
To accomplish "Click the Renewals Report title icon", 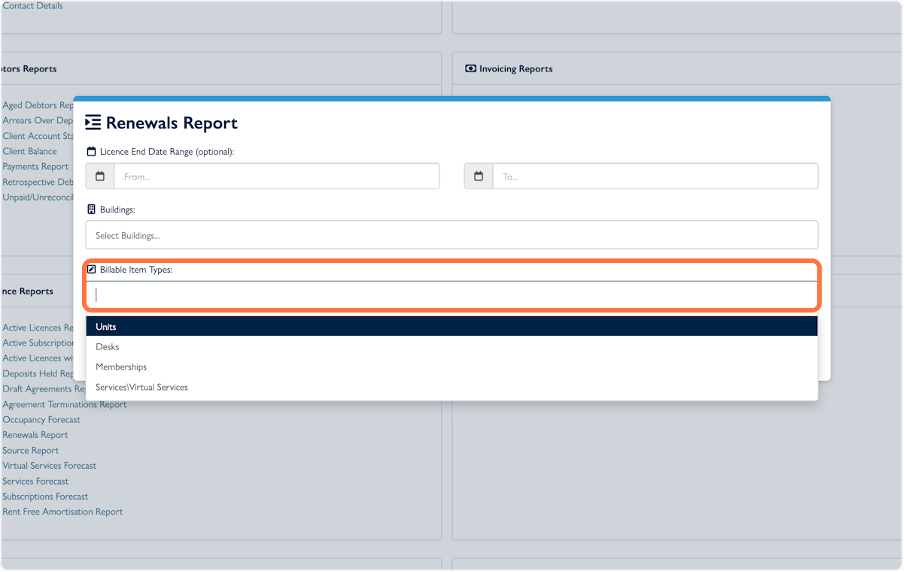I will point(93,123).
